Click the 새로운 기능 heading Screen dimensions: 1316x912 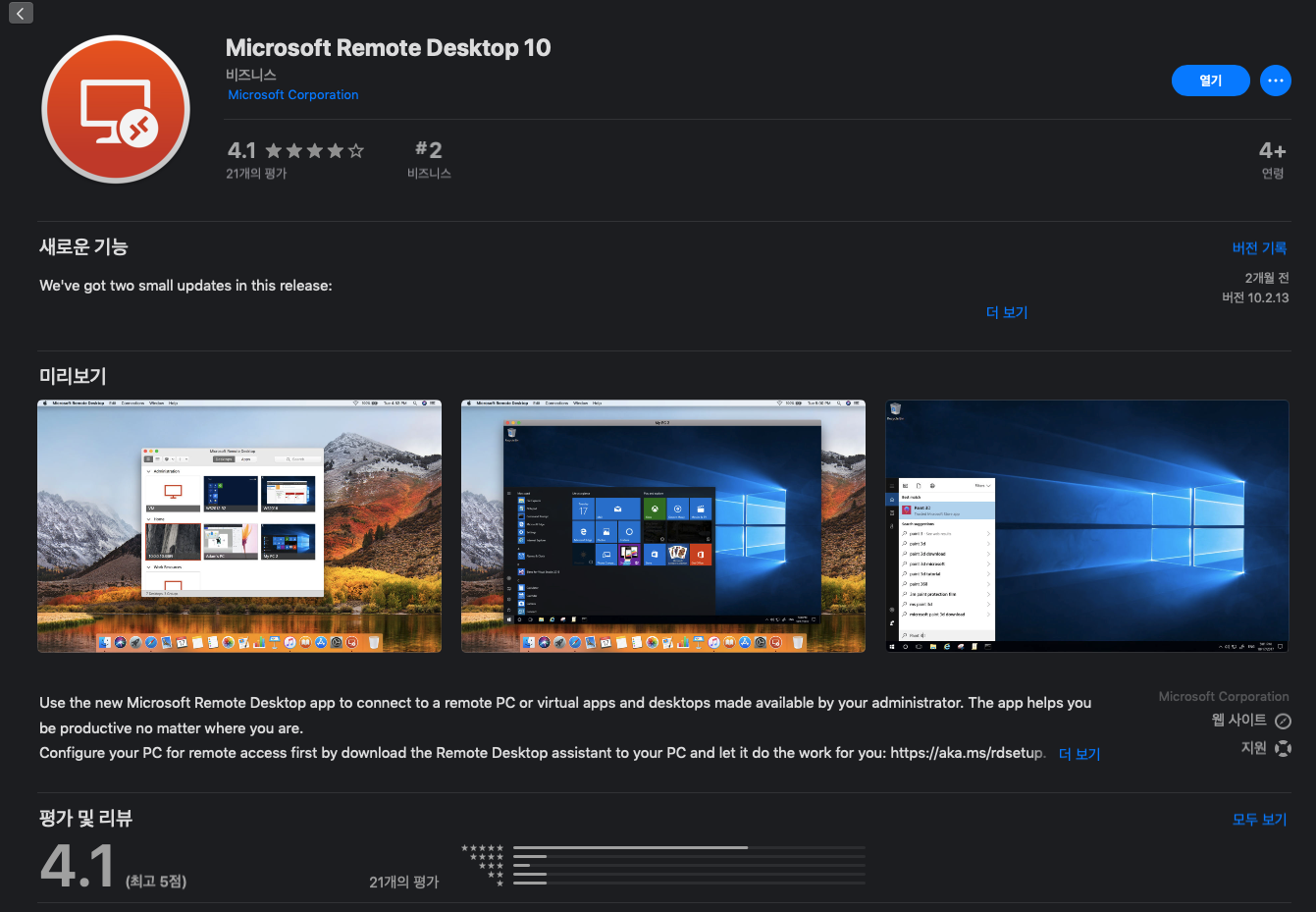[x=83, y=247]
